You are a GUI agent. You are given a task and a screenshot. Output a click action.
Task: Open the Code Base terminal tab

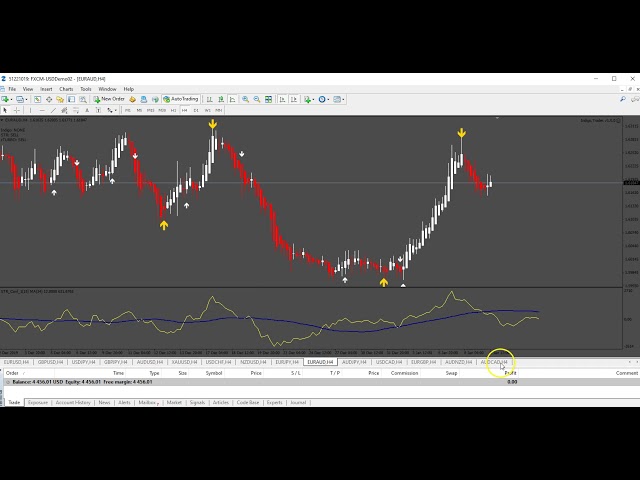click(x=247, y=402)
